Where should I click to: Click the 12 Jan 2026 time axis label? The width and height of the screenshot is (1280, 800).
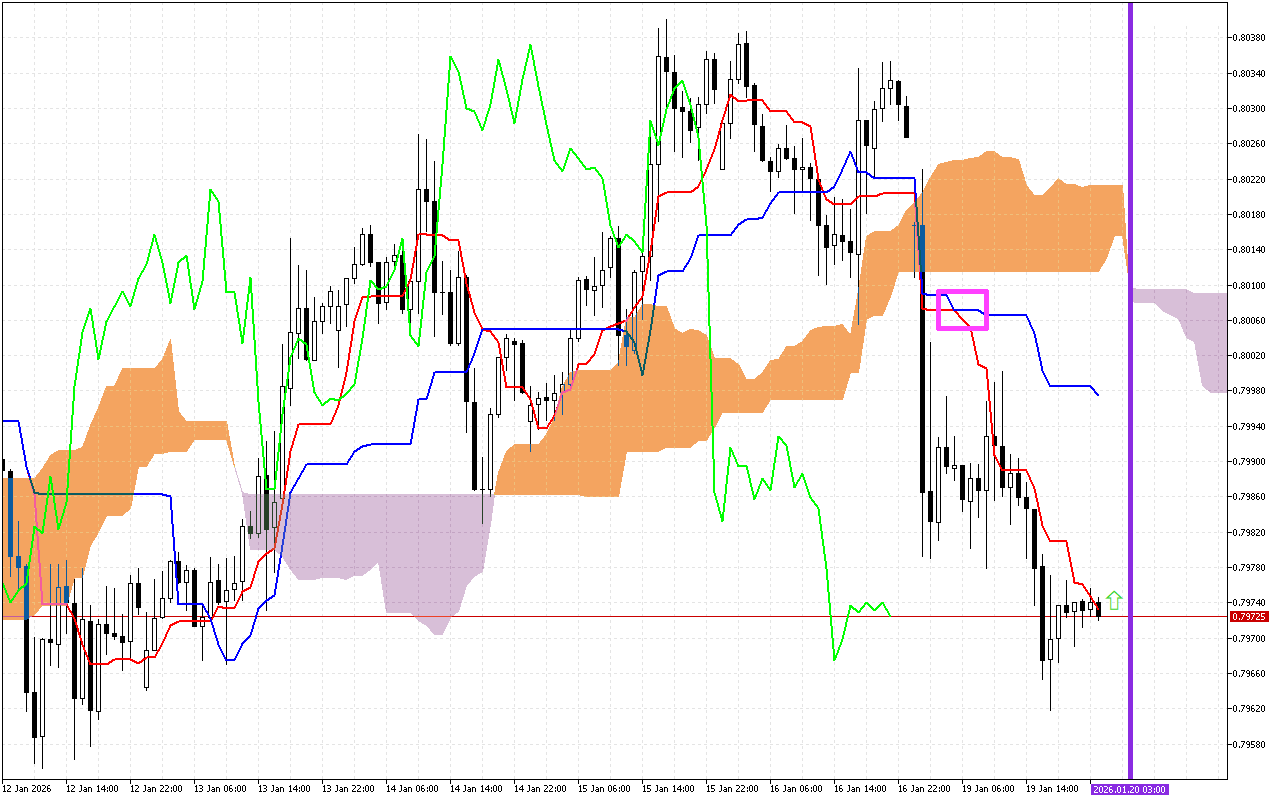tap(27, 789)
